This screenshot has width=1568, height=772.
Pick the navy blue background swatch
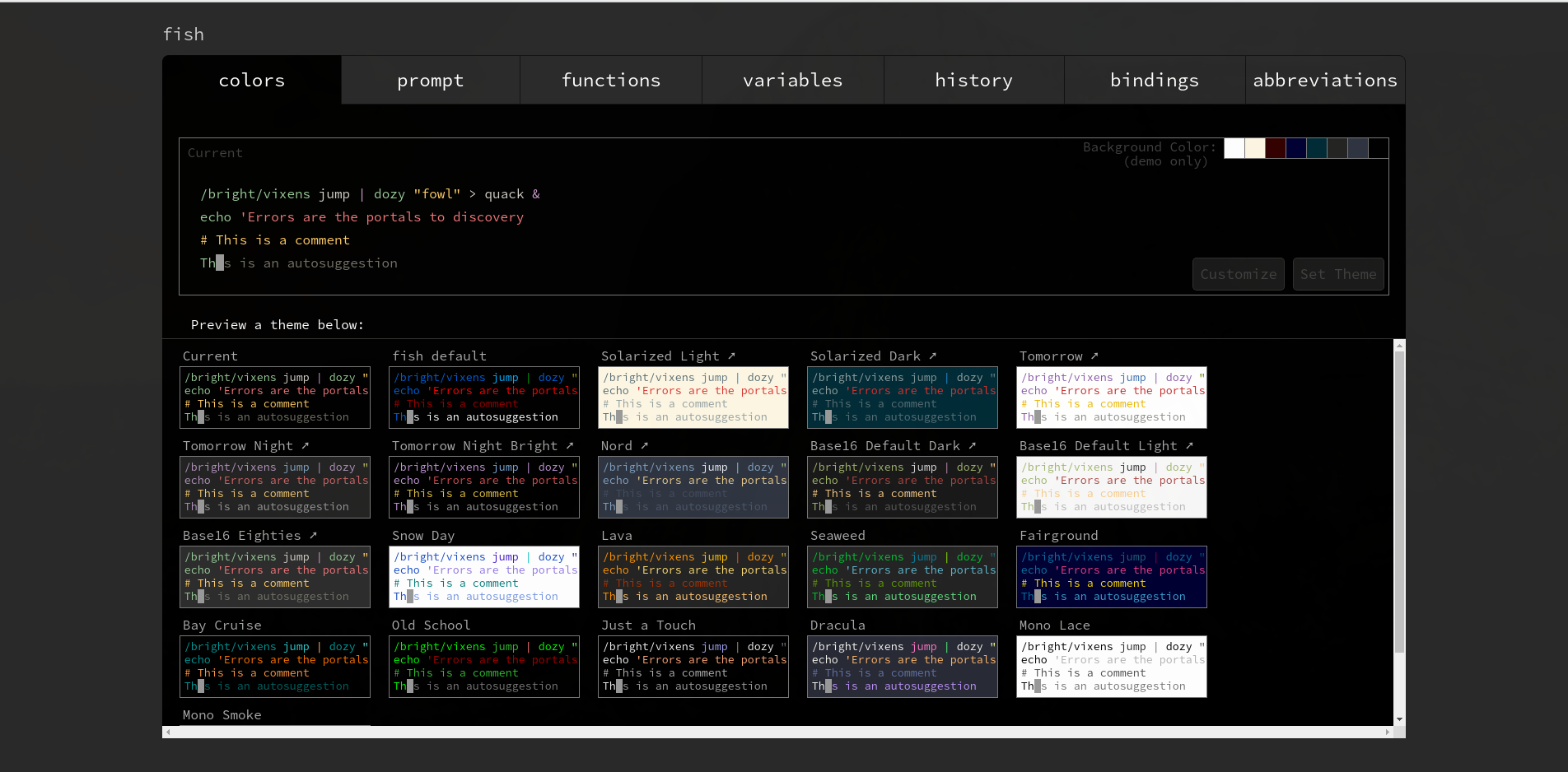(1295, 148)
